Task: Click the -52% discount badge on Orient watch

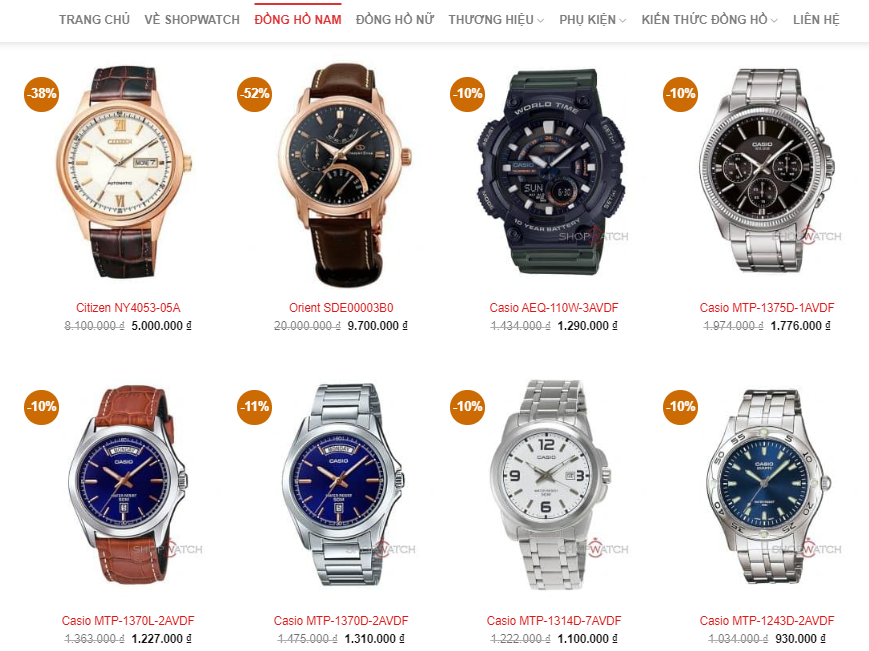Action: [x=254, y=94]
